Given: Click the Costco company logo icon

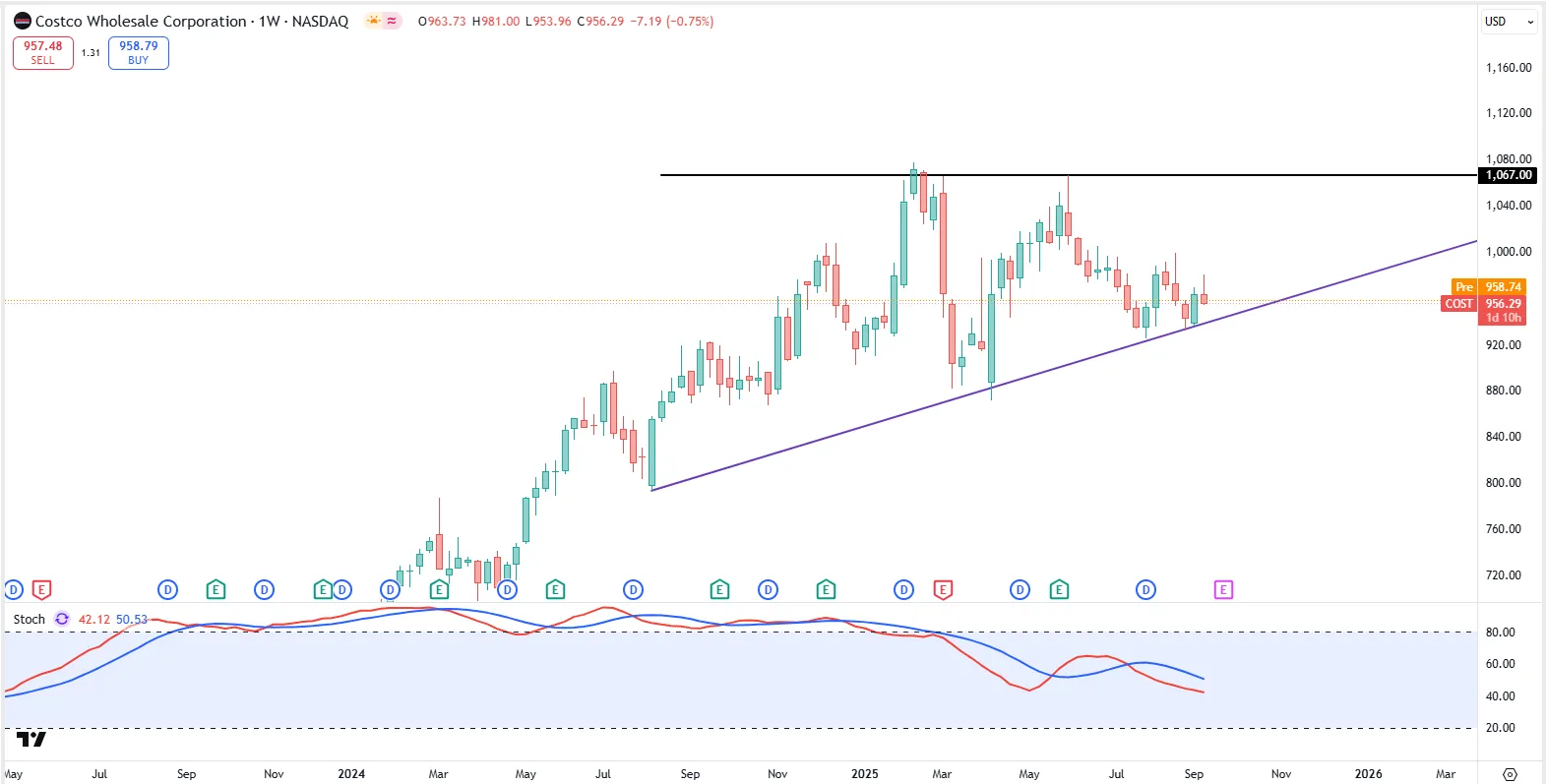Looking at the screenshot, I should [23, 21].
